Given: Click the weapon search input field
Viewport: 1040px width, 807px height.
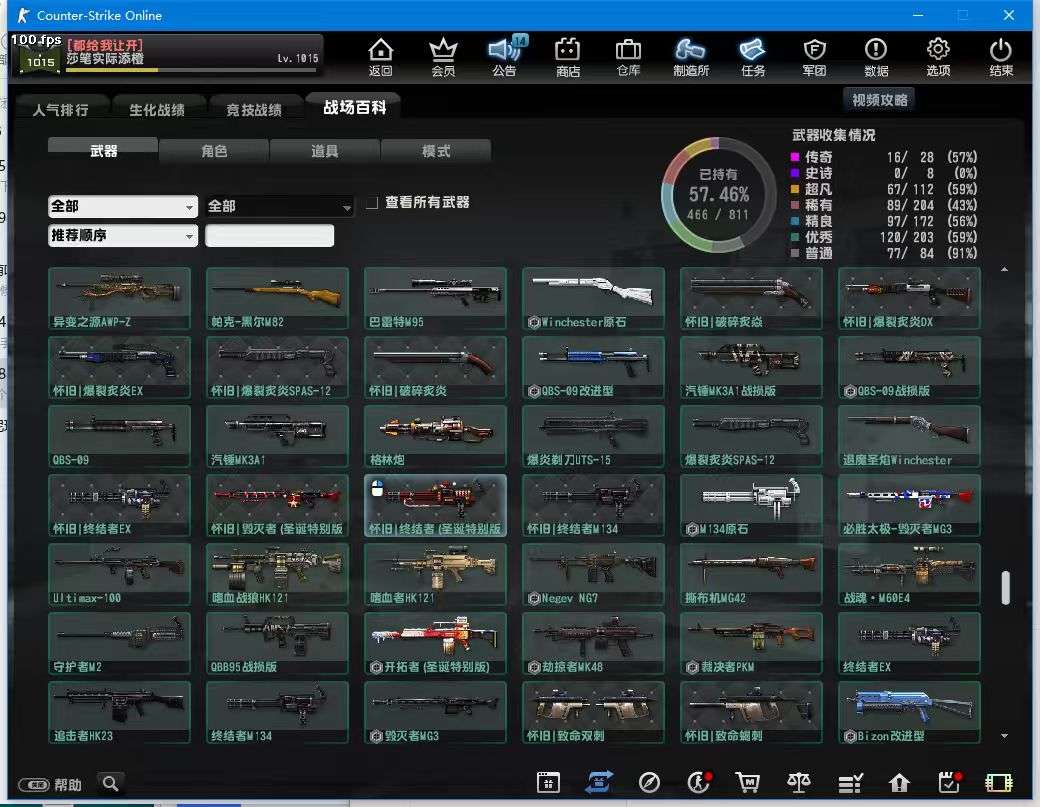Looking at the screenshot, I should tap(269, 235).
